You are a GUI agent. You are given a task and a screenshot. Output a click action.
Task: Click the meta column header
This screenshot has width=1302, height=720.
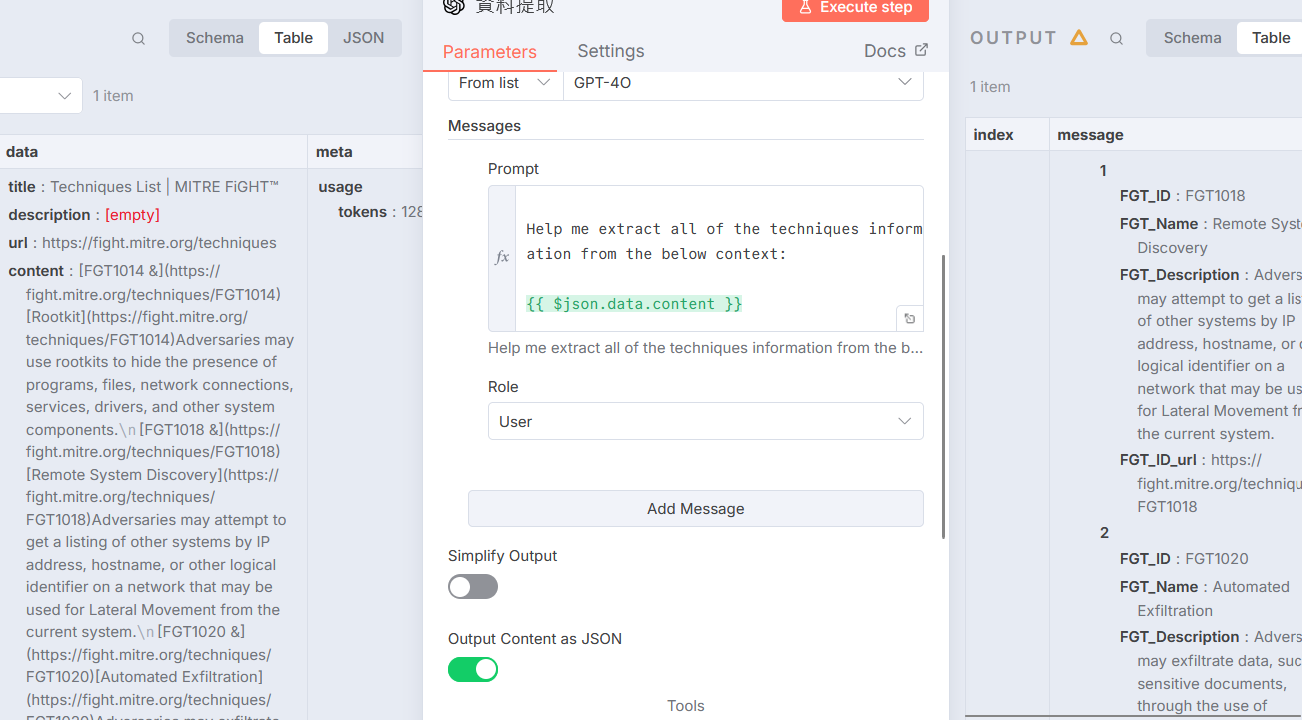pos(366,152)
